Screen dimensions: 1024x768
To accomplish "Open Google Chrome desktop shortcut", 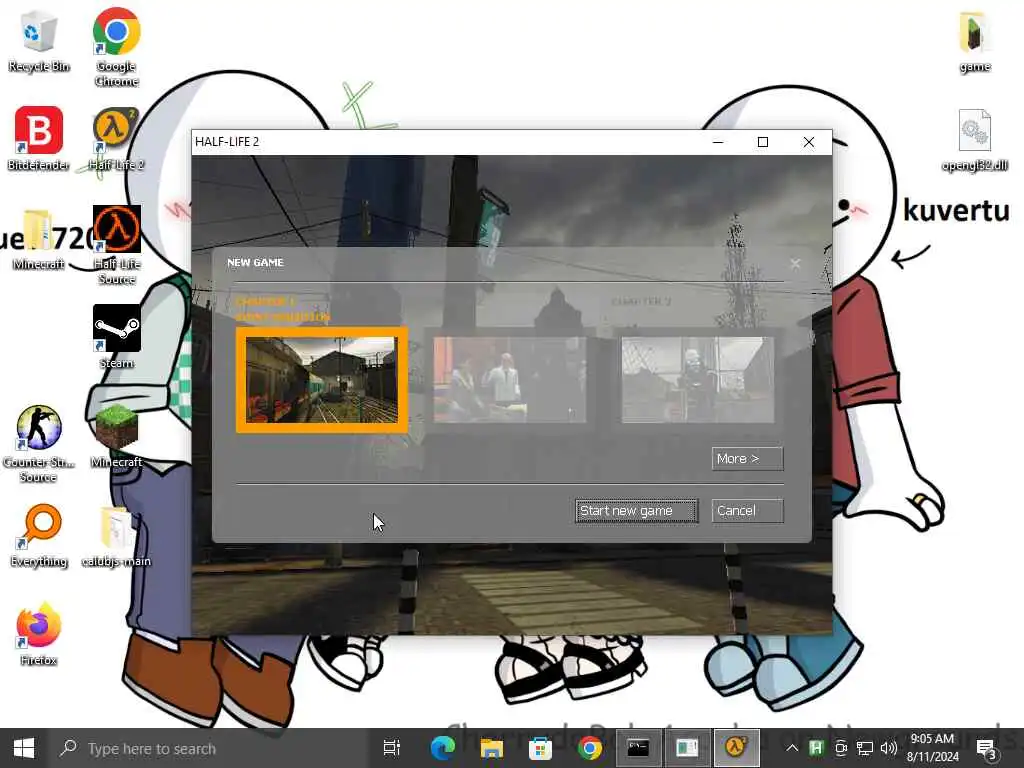I will coord(116,47).
